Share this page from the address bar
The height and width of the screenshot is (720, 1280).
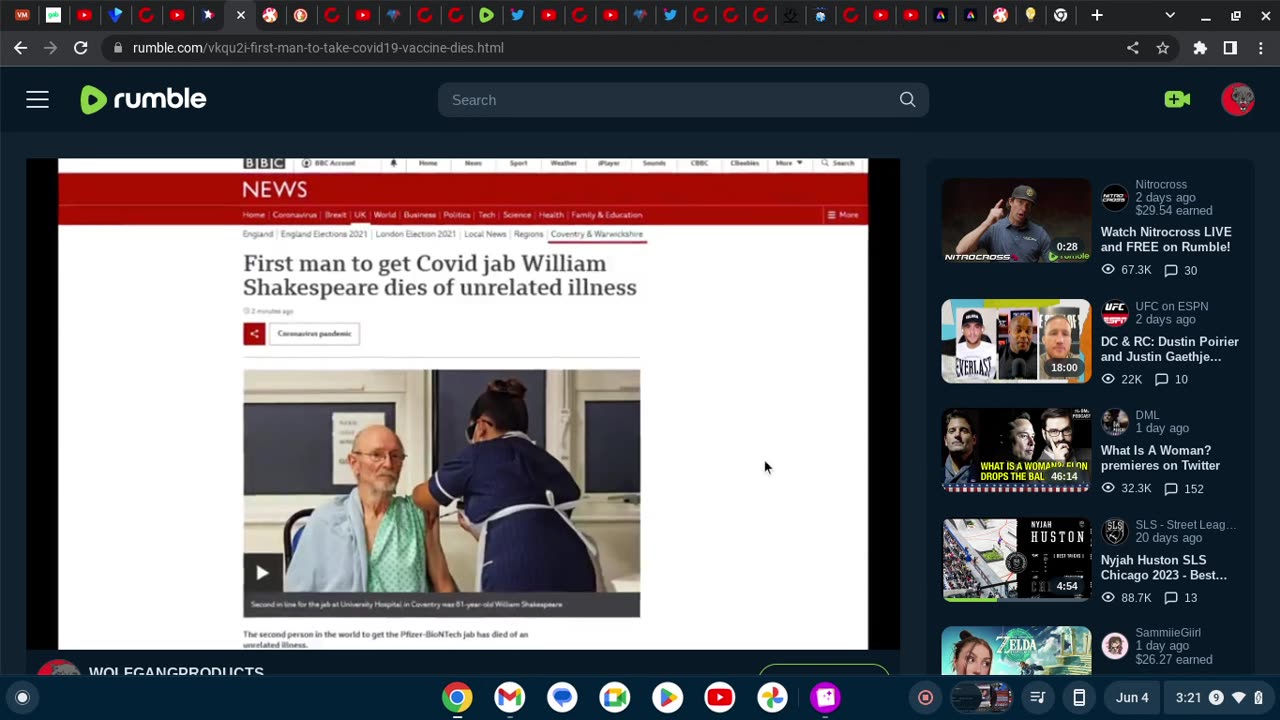click(x=1132, y=47)
